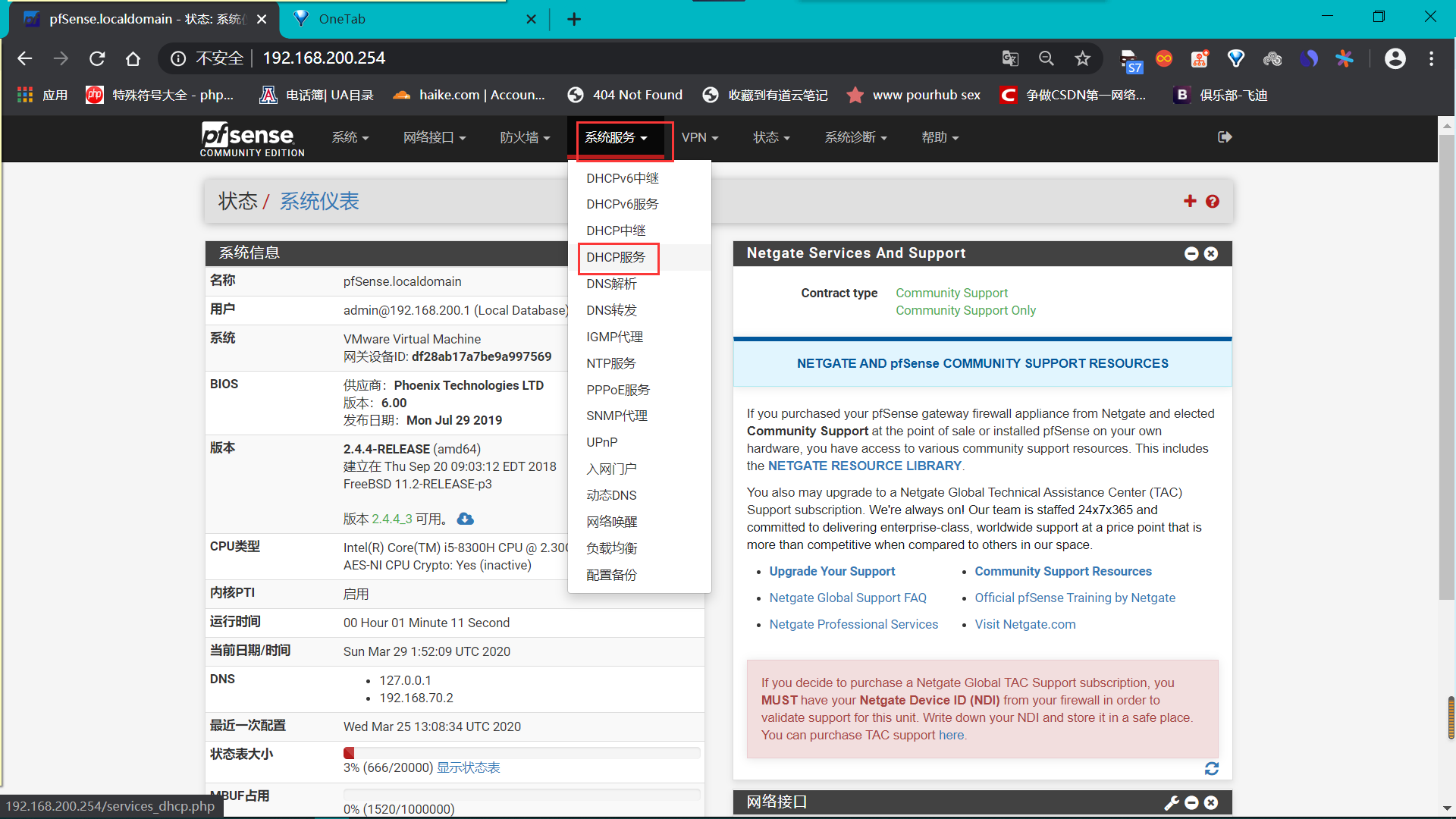This screenshot has height=819, width=1456.
Task: Close the Netgate Services And Support widget
Action: (x=1211, y=253)
